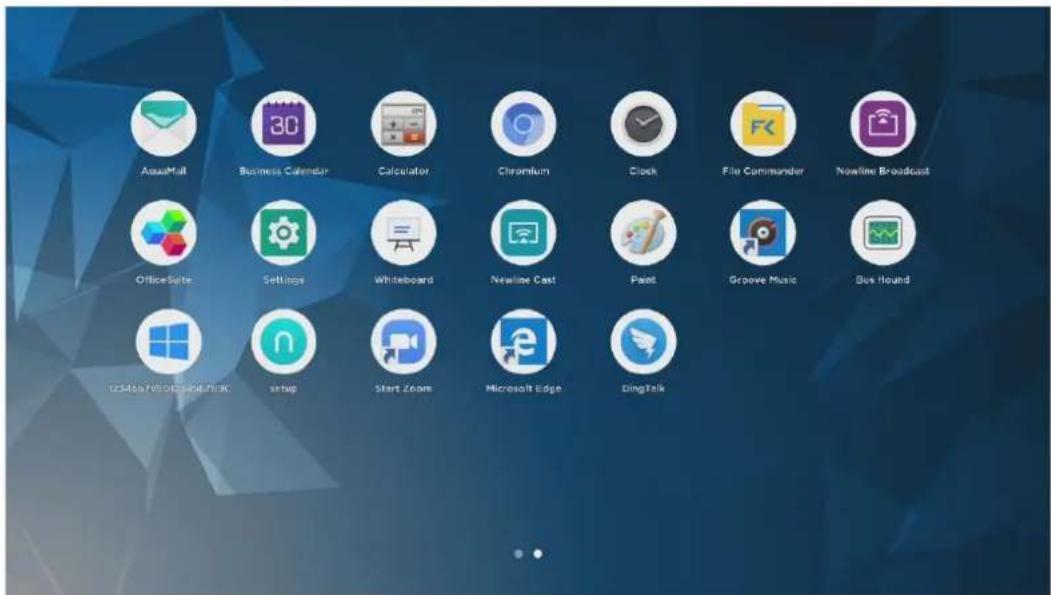Click the "Chromium" label text

click(523, 171)
